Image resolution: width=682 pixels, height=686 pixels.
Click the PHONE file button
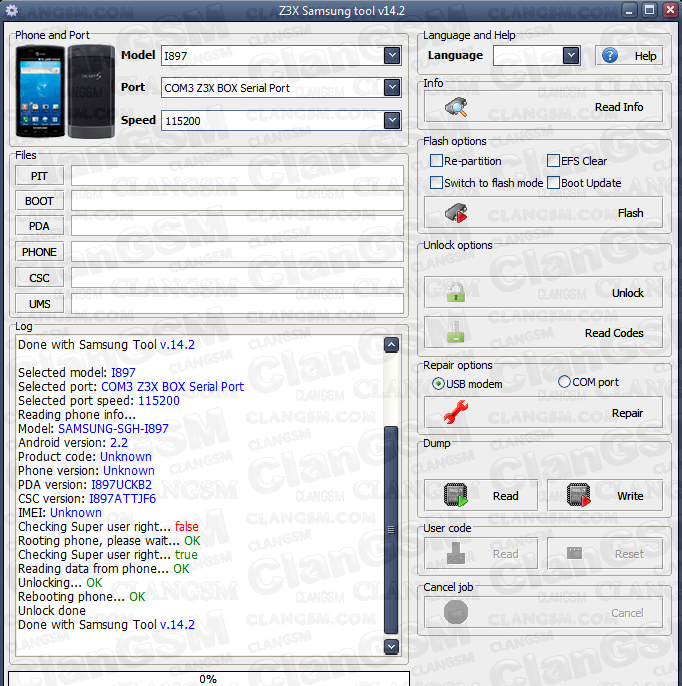coord(39,252)
